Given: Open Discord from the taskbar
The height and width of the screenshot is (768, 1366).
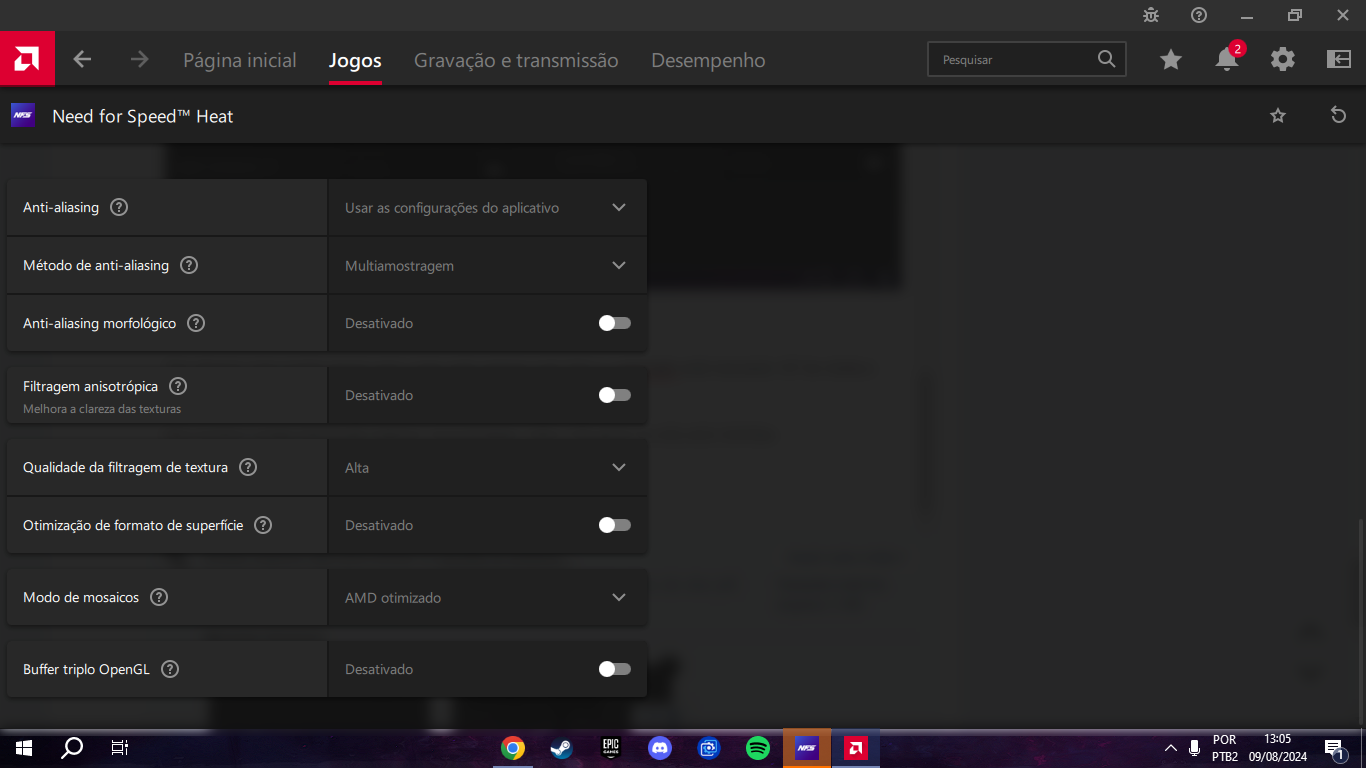Looking at the screenshot, I should pos(660,748).
